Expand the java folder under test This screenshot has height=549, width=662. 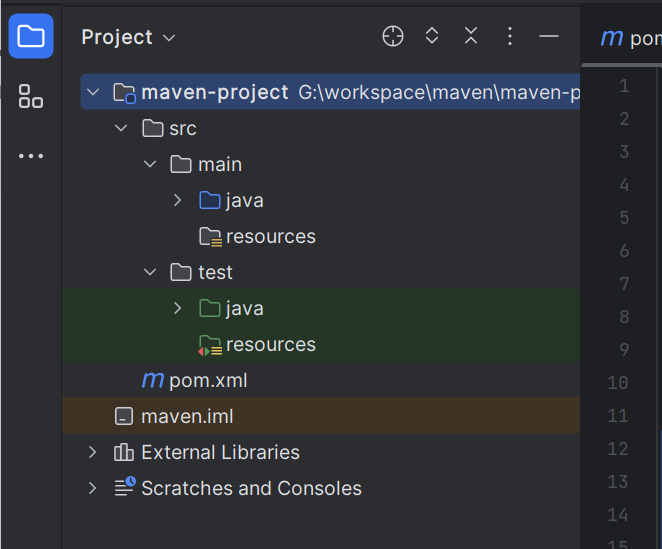click(x=178, y=309)
